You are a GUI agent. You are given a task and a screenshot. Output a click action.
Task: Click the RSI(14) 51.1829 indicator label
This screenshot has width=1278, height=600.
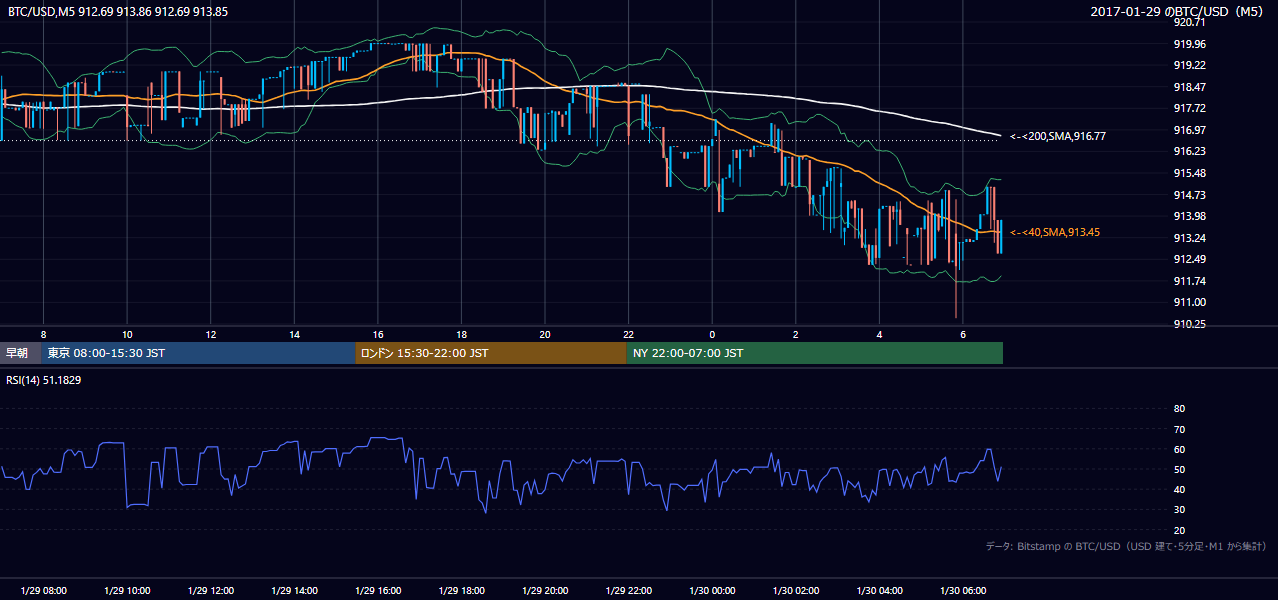pos(45,379)
